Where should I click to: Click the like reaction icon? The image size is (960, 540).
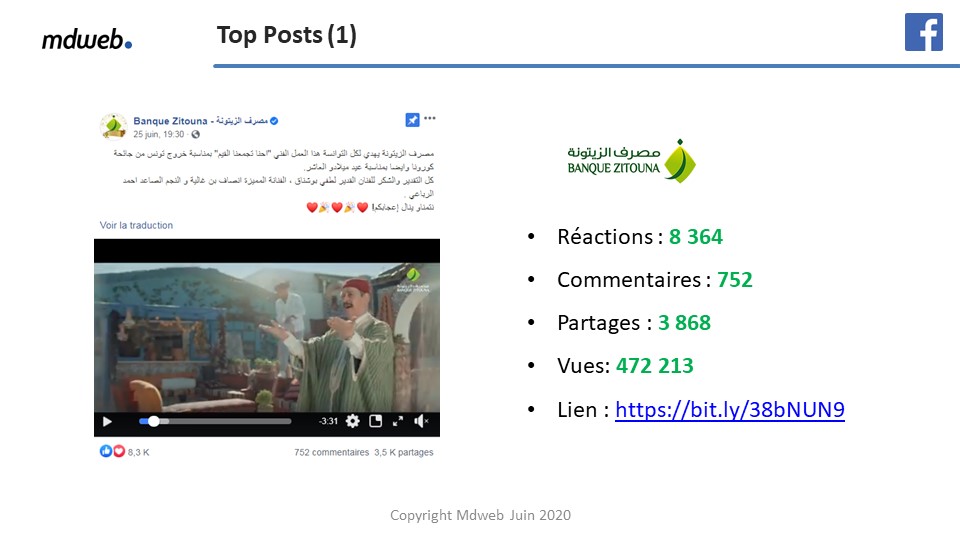(x=106, y=451)
